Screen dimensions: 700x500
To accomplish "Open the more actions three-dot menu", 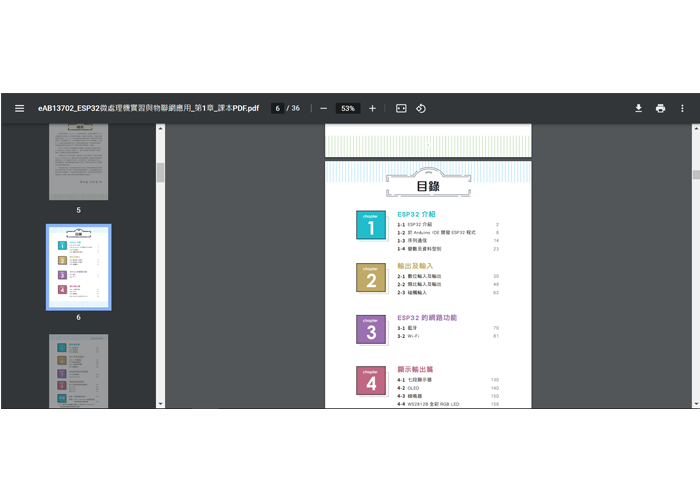I will pos(683,108).
